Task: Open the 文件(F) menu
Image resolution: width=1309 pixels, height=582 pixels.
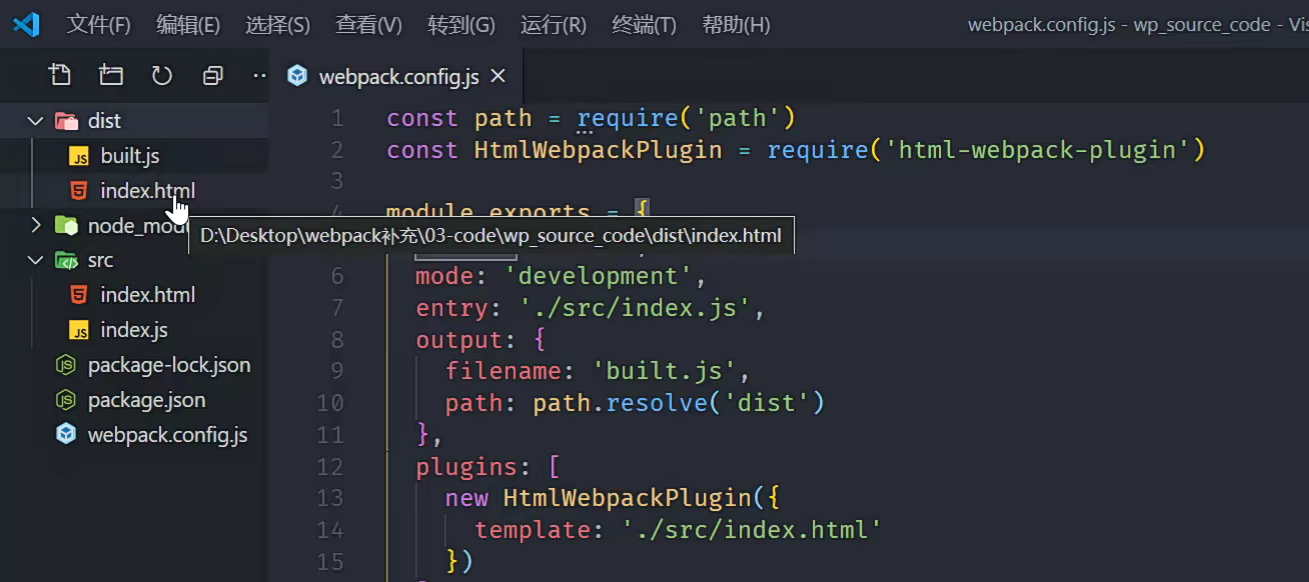Action: pyautogui.click(x=98, y=25)
